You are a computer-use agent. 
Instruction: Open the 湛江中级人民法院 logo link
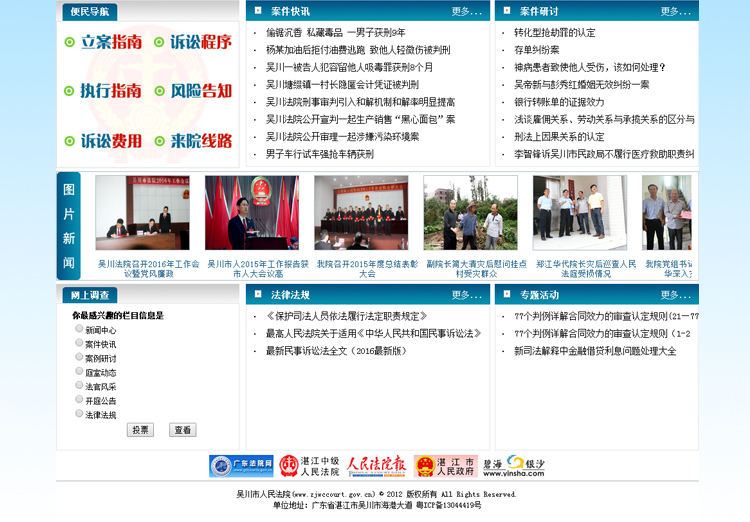click(x=309, y=466)
